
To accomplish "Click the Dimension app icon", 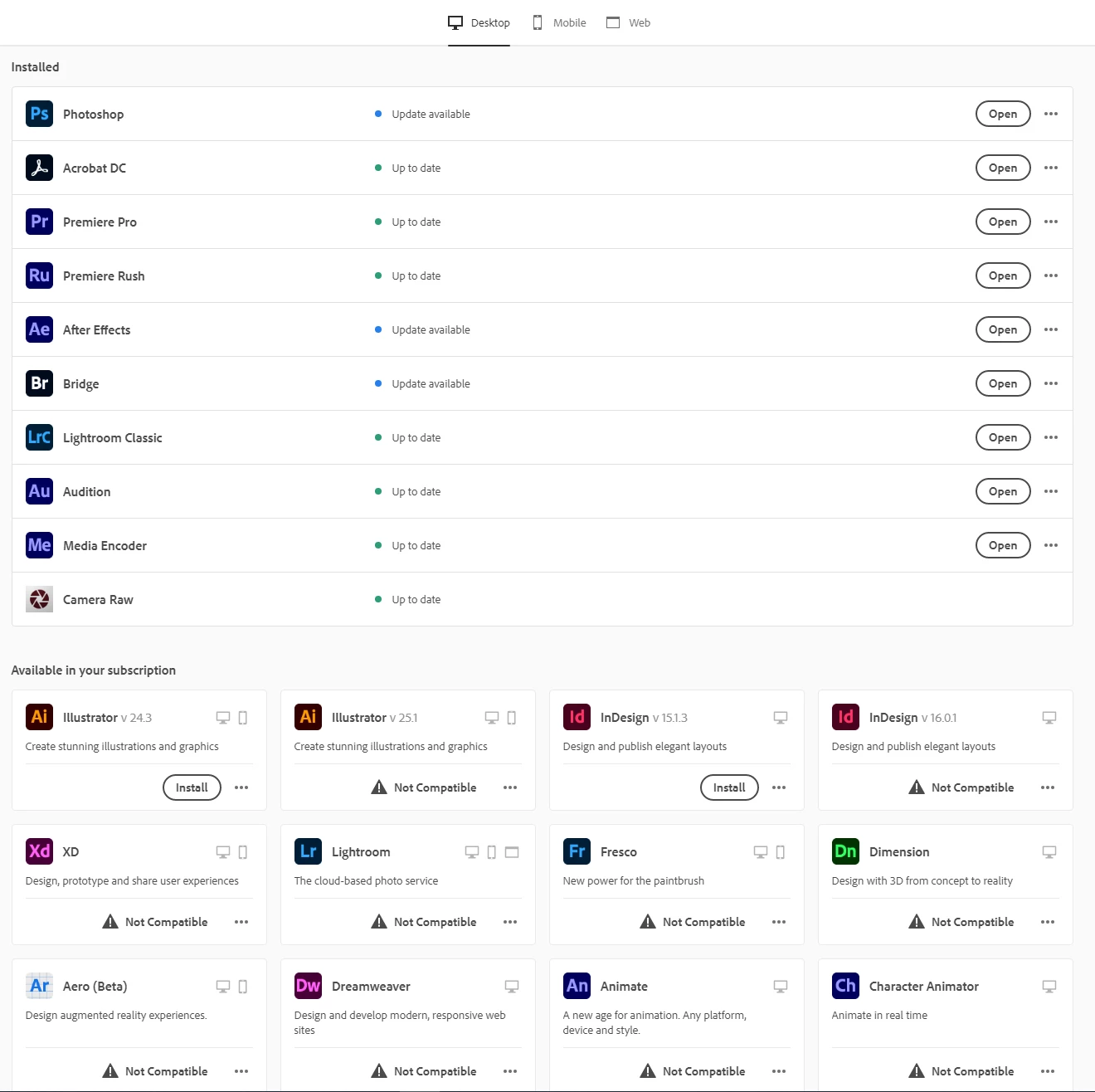I will [845, 851].
